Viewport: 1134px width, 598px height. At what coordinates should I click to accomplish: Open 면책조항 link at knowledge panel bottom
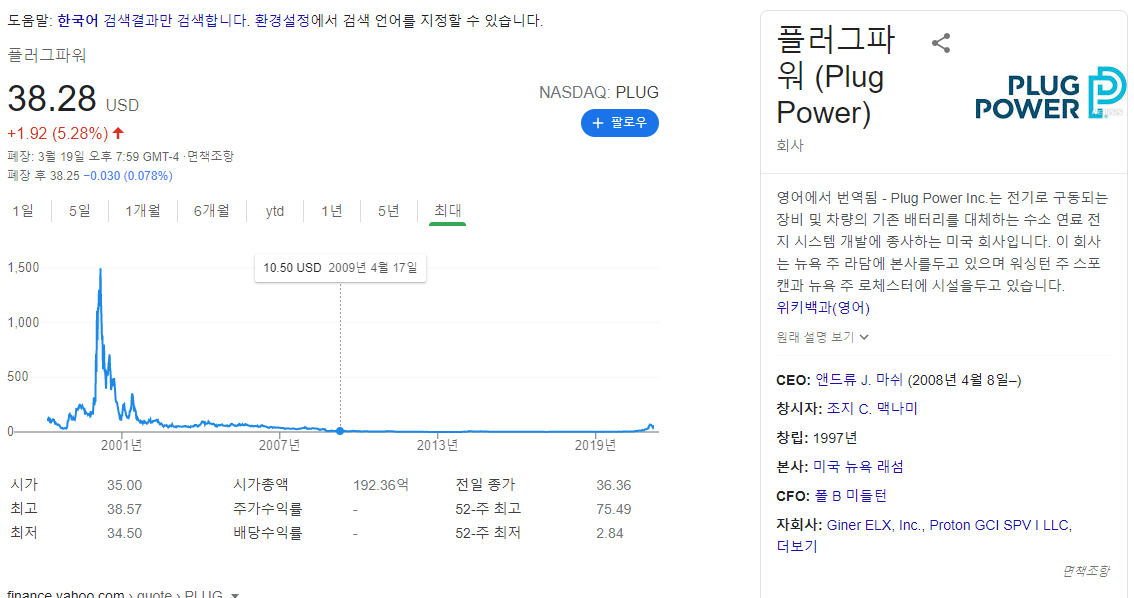tap(1086, 571)
